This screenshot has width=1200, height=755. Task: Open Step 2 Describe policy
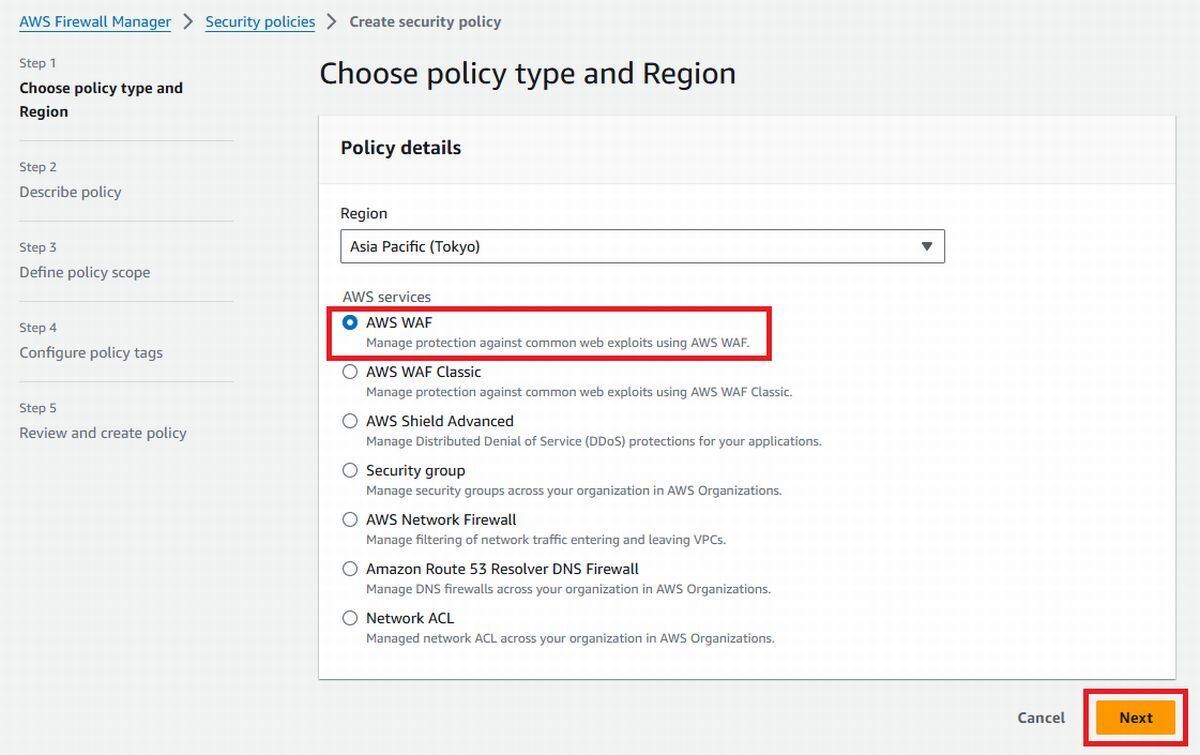click(x=70, y=191)
